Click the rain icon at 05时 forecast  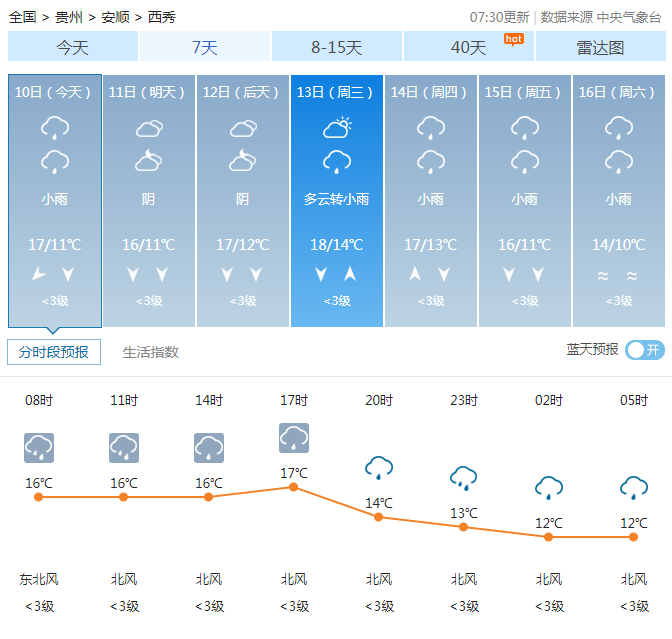click(x=633, y=487)
